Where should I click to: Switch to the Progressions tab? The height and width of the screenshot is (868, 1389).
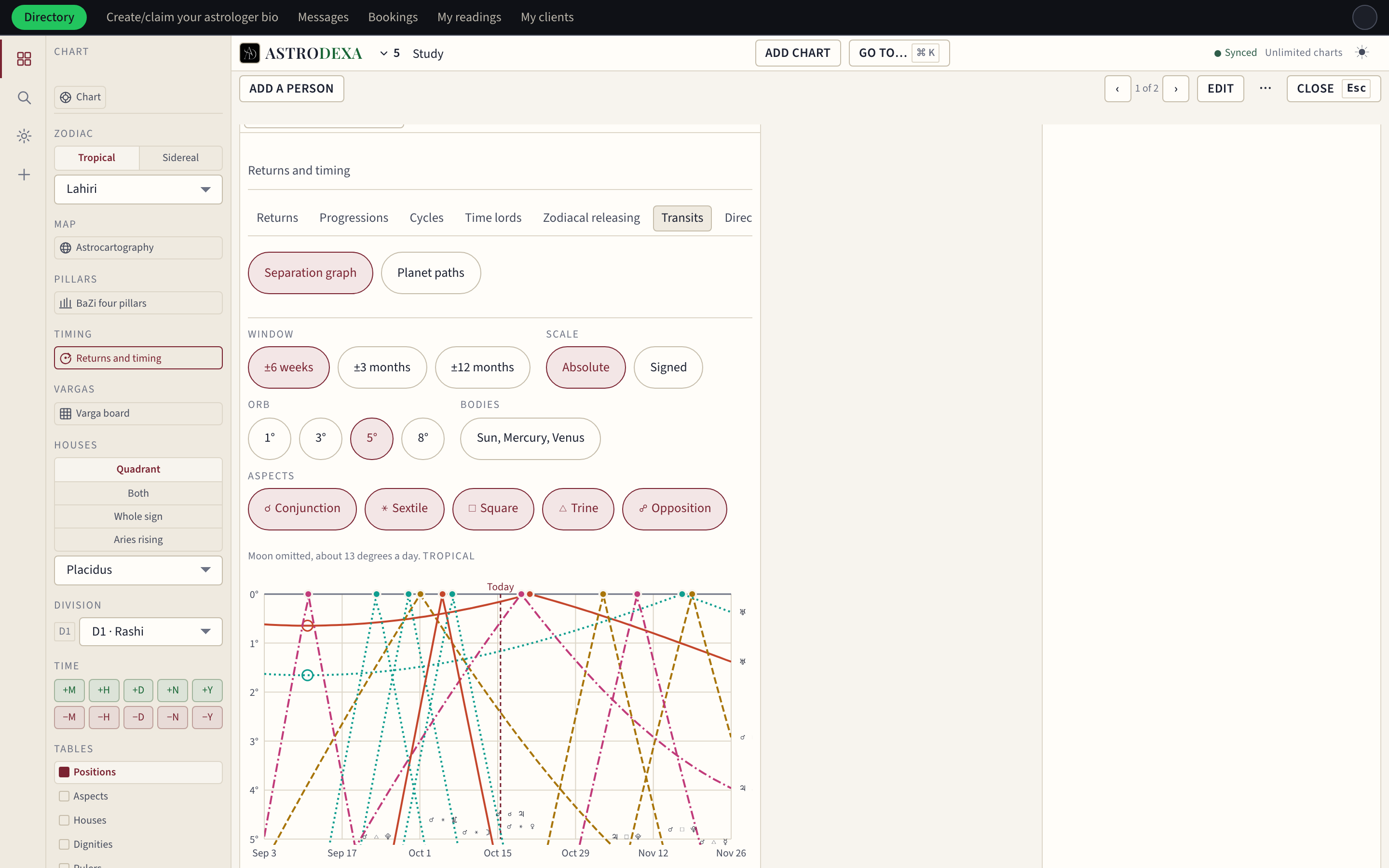click(354, 218)
